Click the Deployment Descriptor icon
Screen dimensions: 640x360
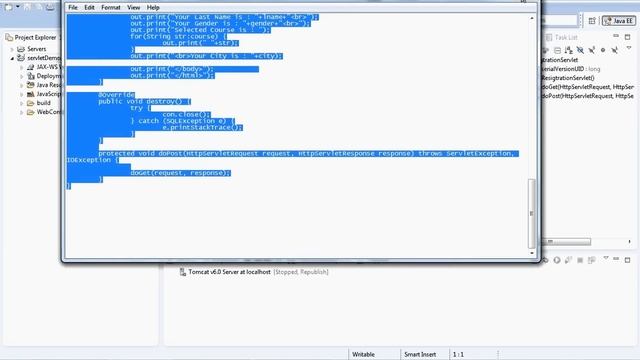tap(31, 76)
